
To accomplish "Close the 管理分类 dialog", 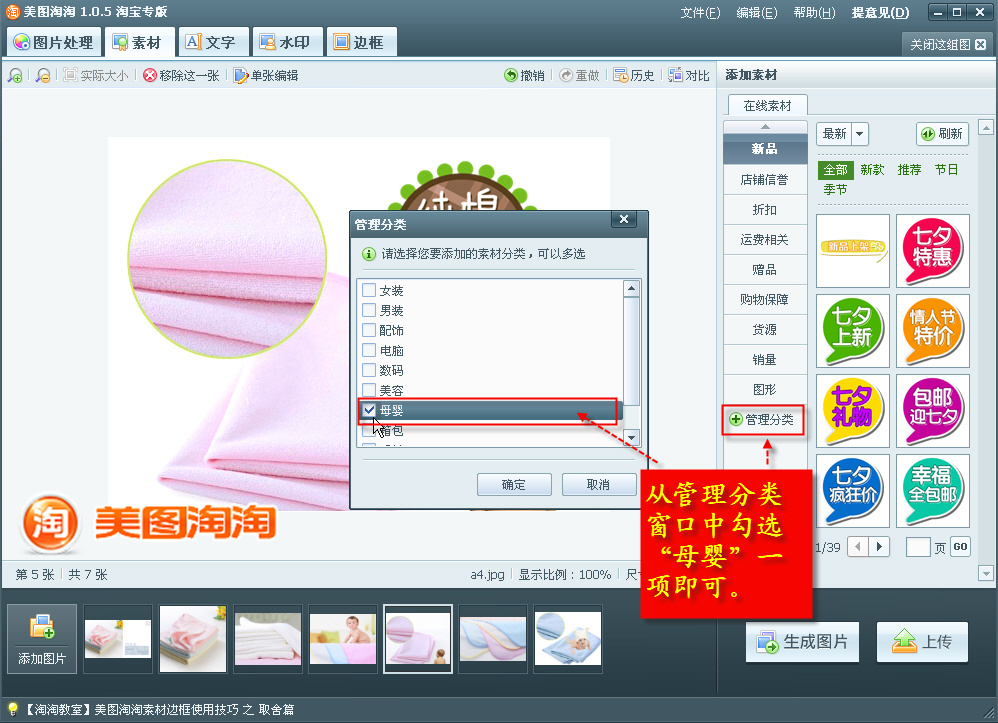I will pos(624,220).
